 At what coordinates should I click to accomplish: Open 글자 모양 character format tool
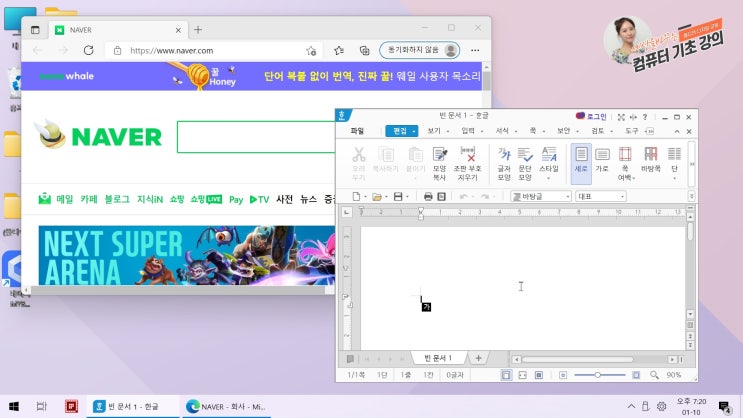[x=503, y=164]
